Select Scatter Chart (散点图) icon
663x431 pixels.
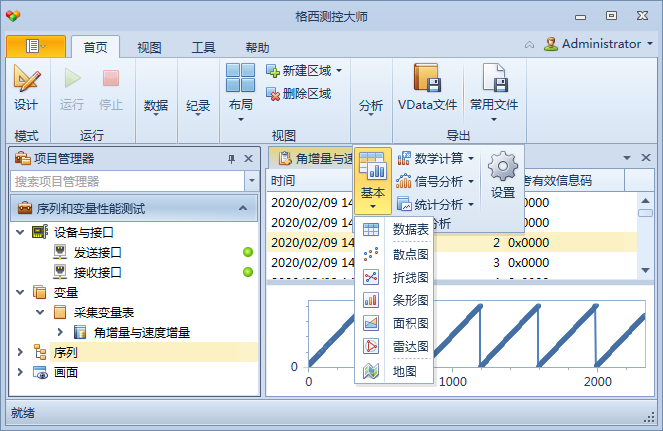[371, 254]
